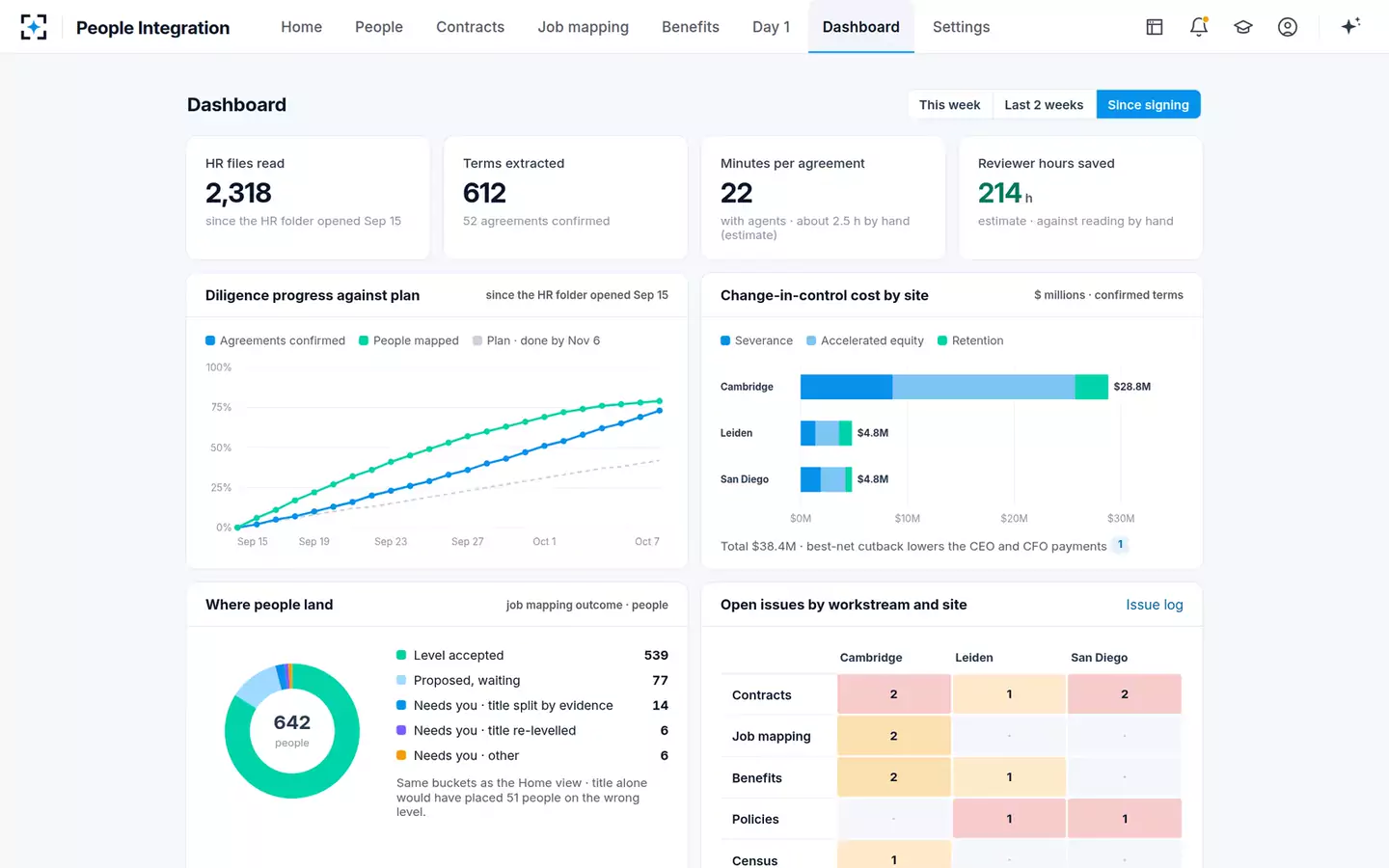Click the San Diego bar in cost chart
This screenshot has width=1389, height=868.
point(826,479)
